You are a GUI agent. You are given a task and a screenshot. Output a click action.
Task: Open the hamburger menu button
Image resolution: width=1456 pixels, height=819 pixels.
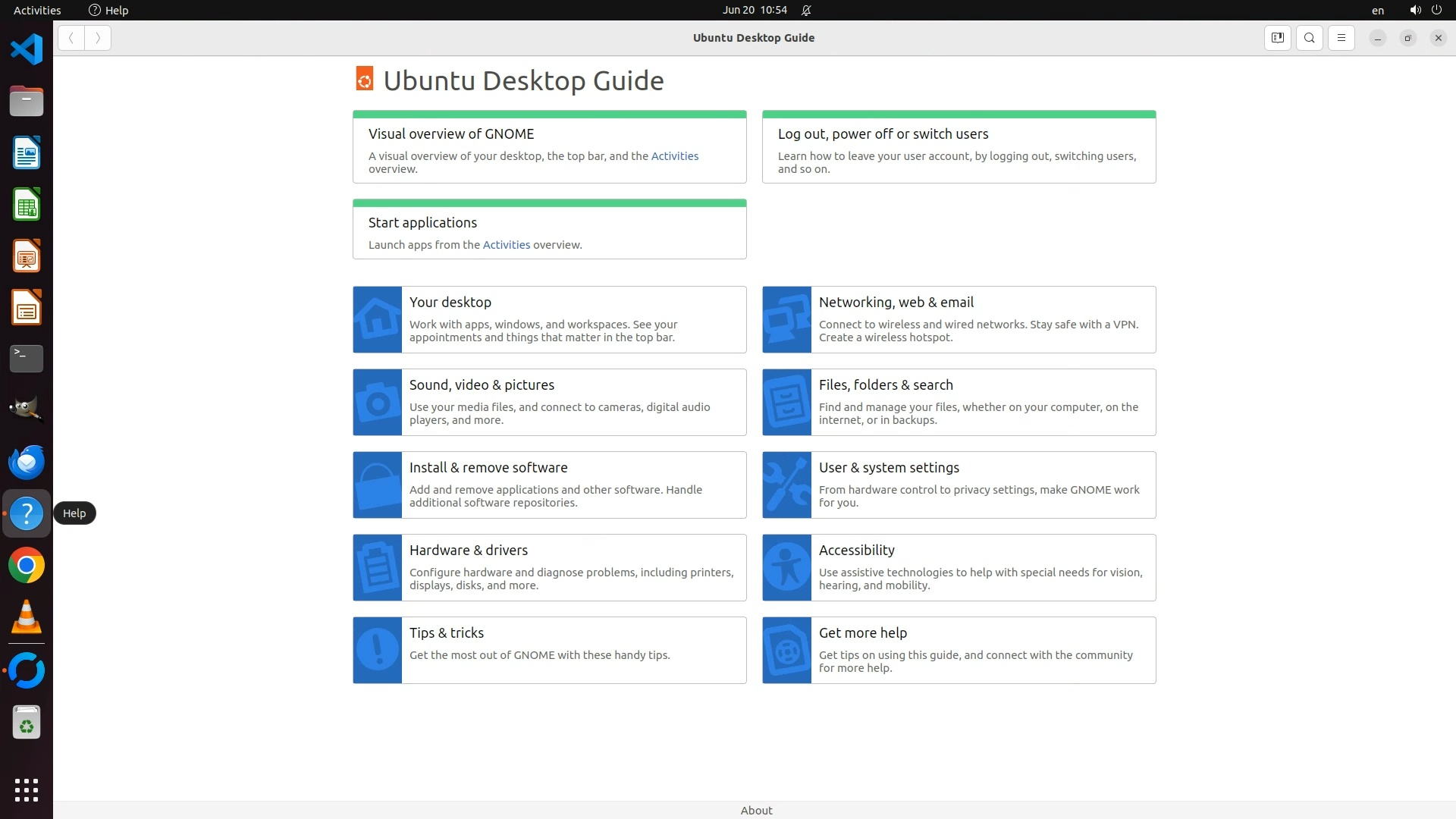1341,38
